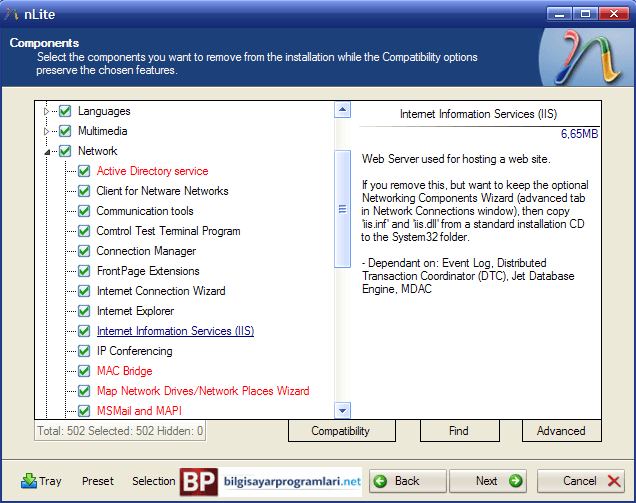The height and width of the screenshot is (503, 636).
Task: Uncheck the Network checkbox
Action: [x=65, y=151]
